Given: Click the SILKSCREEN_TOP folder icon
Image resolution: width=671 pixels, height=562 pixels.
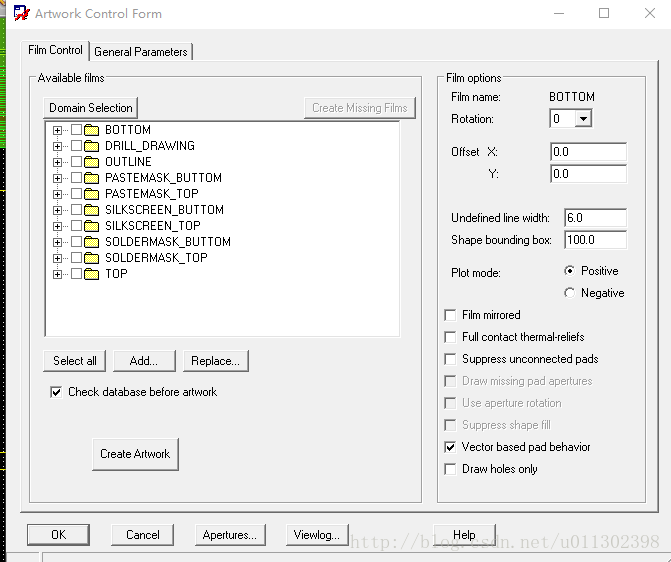Looking at the screenshot, I should (93, 226).
